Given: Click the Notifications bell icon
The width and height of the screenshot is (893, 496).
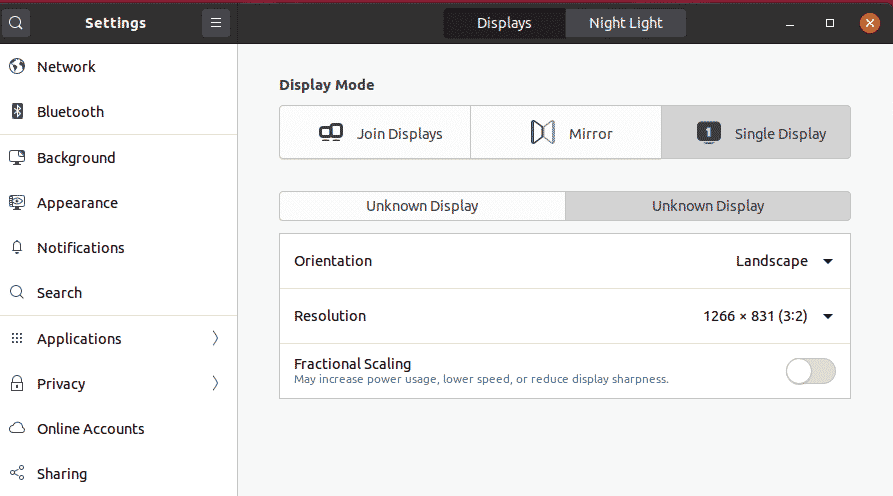Looking at the screenshot, I should pos(17,248).
